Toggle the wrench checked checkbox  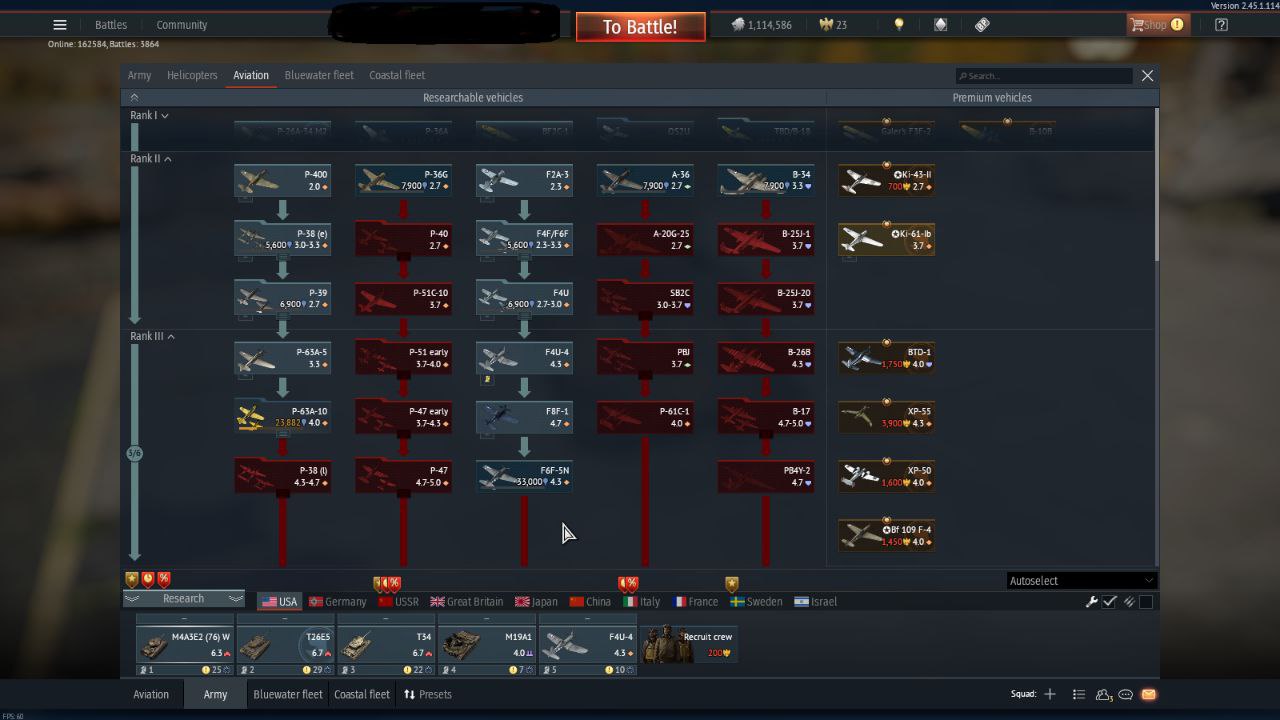1110,602
